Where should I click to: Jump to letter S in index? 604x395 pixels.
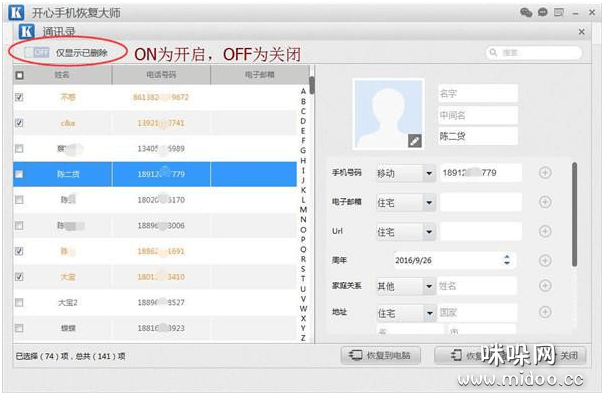click(303, 269)
